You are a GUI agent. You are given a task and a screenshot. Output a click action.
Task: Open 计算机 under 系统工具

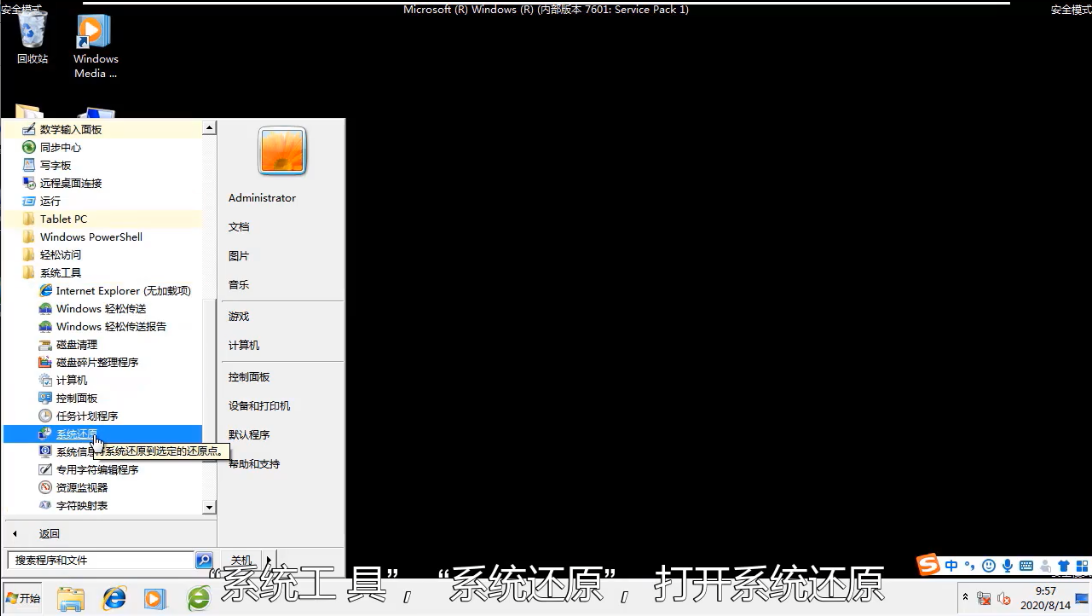click(x=102, y=380)
